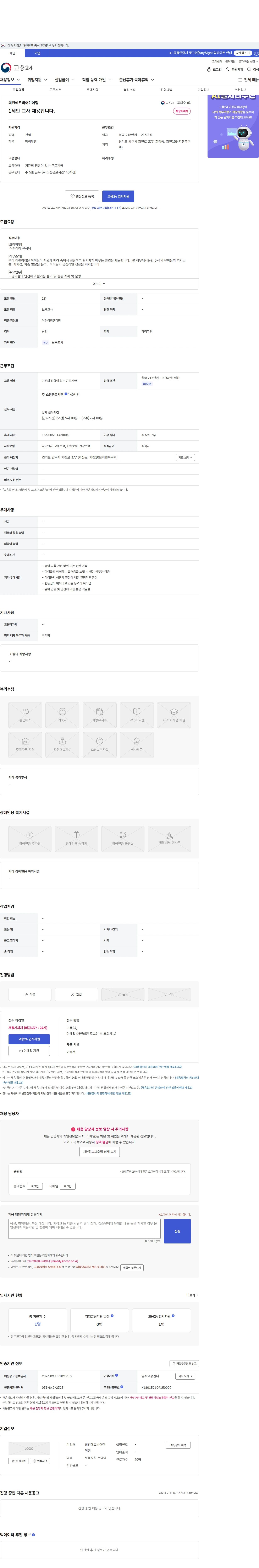Select 서류 screening method
Image resolution: width=259 pixels, height=1568 pixels.
pos(30,994)
